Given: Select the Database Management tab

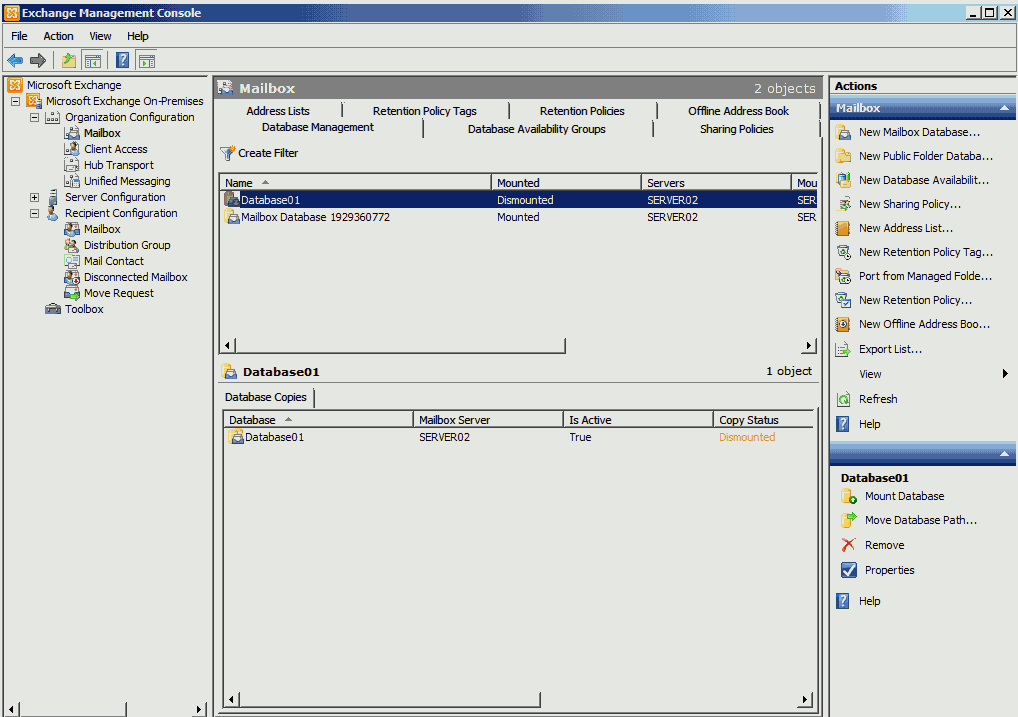Looking at the screenshot, I should point(318,127).
